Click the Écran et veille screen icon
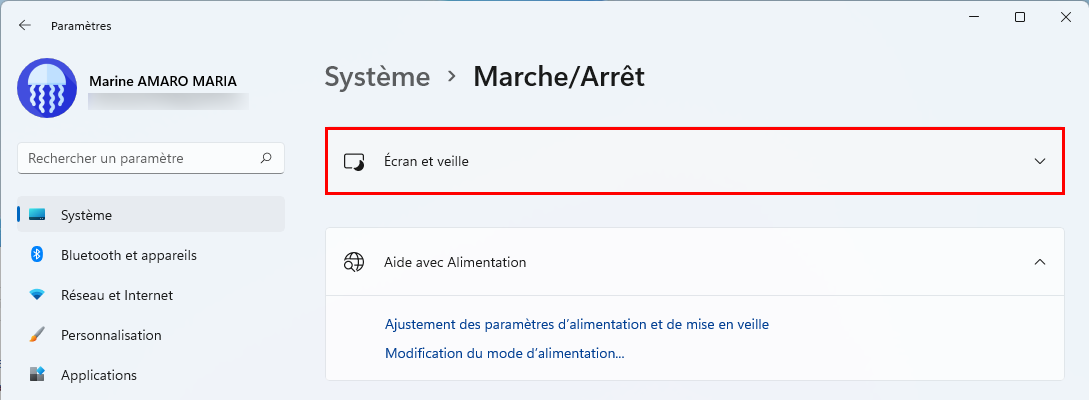 point(354,161)
